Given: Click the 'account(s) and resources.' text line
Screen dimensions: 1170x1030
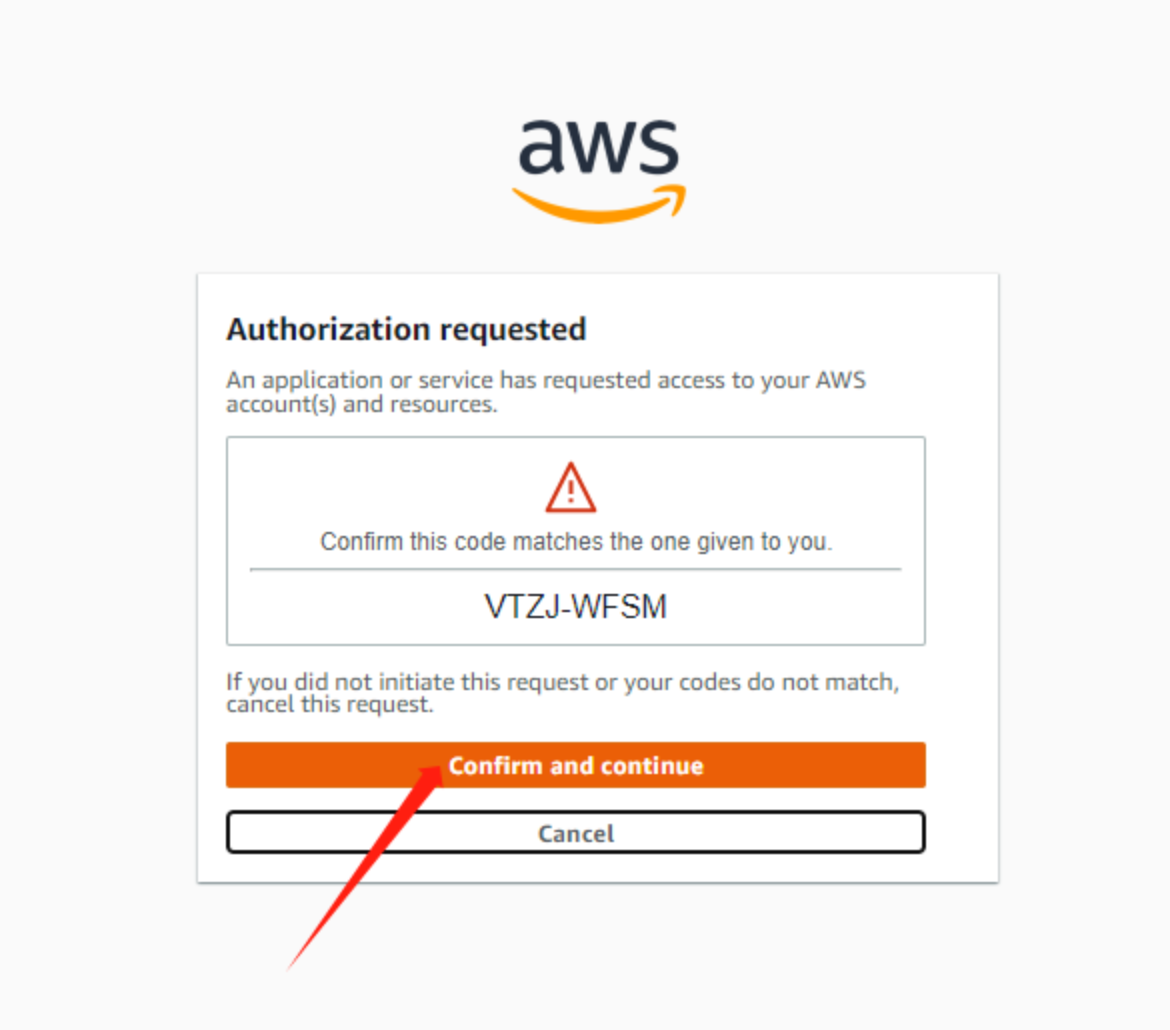Looking at the screenshot, I should pyautogui.click(x=361, y=405).
